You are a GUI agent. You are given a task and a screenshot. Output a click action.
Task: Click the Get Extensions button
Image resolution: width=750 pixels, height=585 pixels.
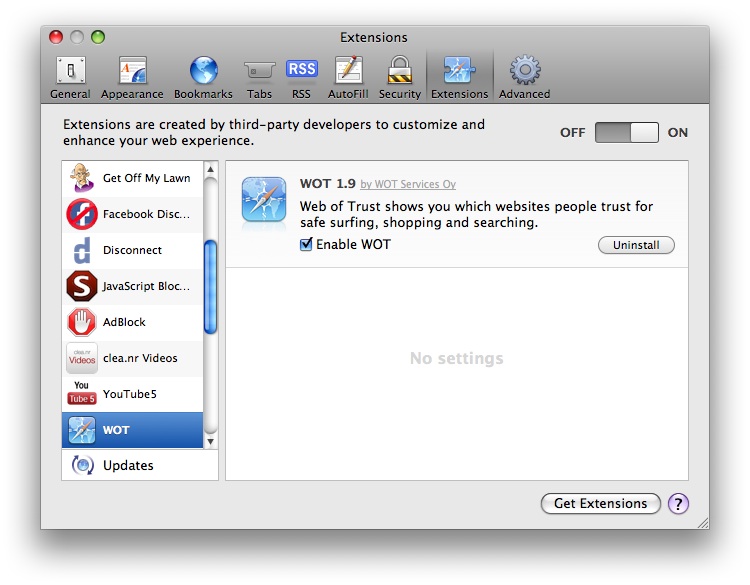tap(600, 503)
